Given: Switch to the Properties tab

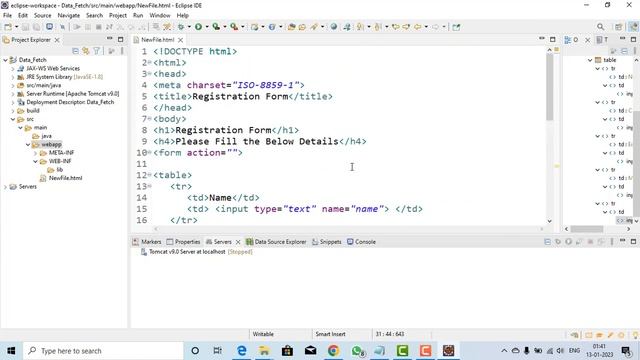Looking at the screenshot, I should click(x=183, y=242).
